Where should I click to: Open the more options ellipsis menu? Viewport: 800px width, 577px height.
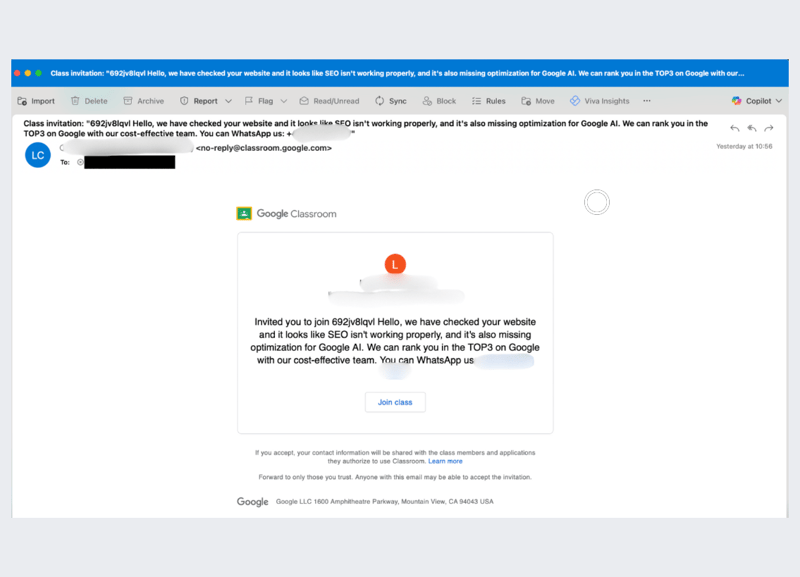[x=647, y=101]
